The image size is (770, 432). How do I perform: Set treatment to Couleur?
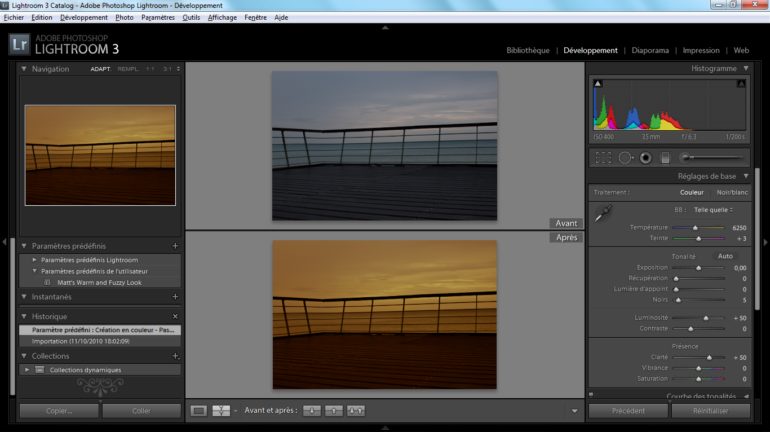click(x=692, y=192)
